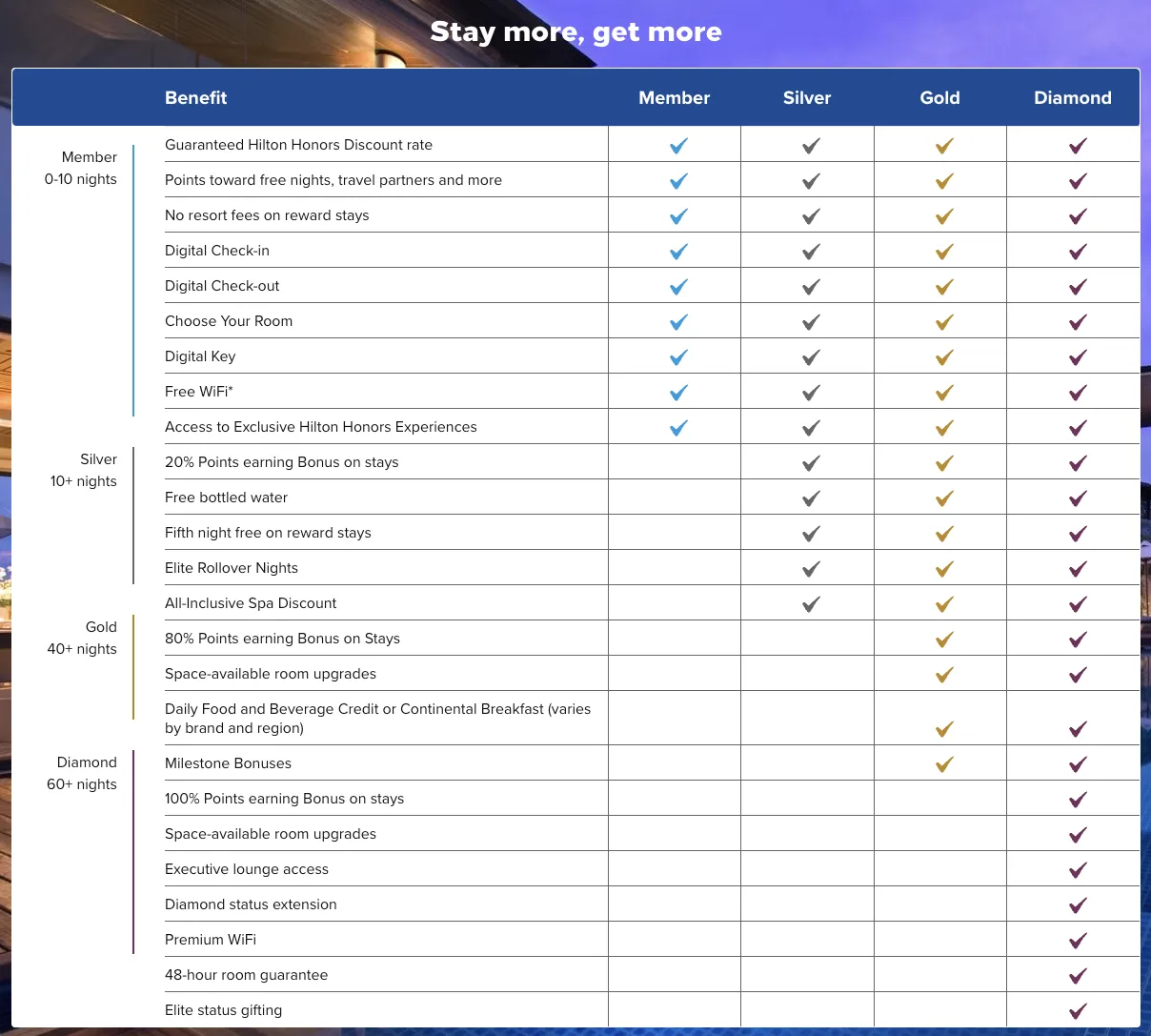Click the Guaranteed Hilton Honors Discount rate text
Viewport: 1151px width, 1036px height.
298,145
